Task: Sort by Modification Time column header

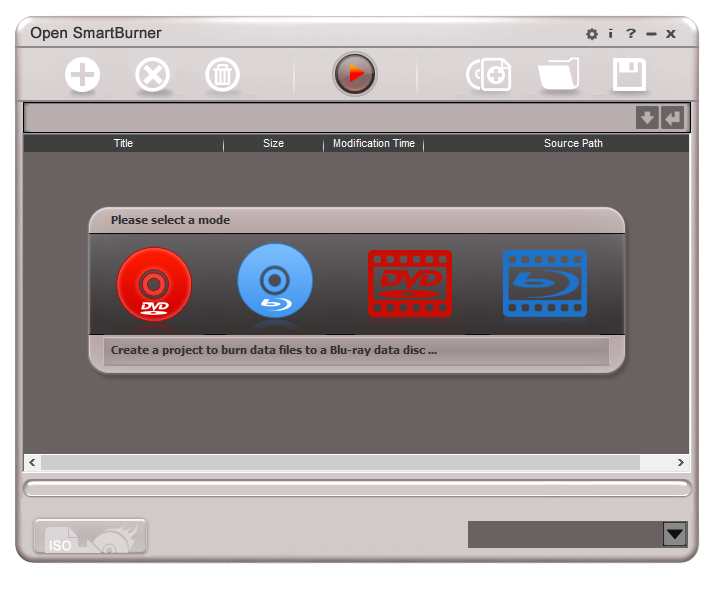Action: point(374,143)
